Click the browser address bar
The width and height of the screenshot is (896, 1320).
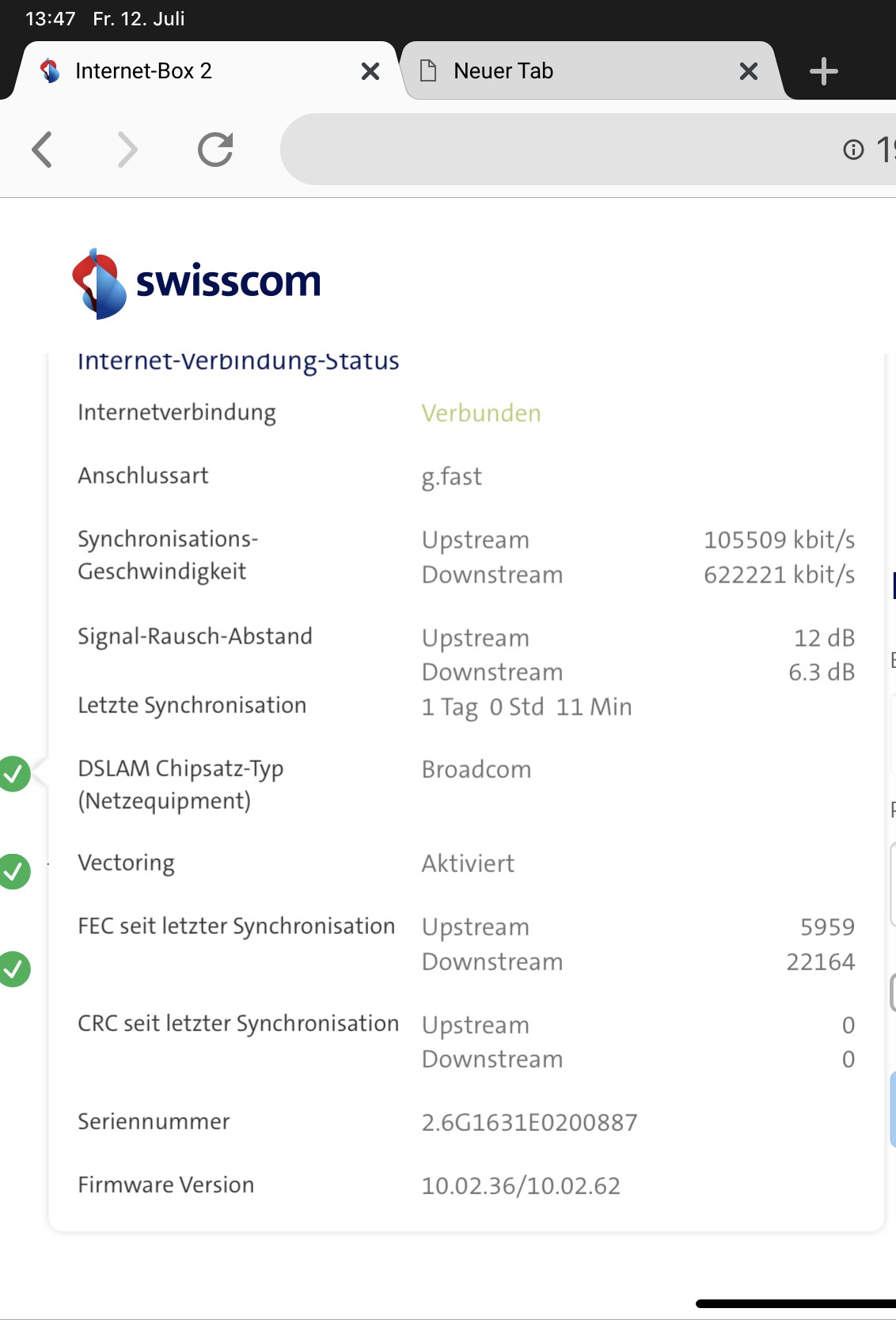[x=554, y=150]
